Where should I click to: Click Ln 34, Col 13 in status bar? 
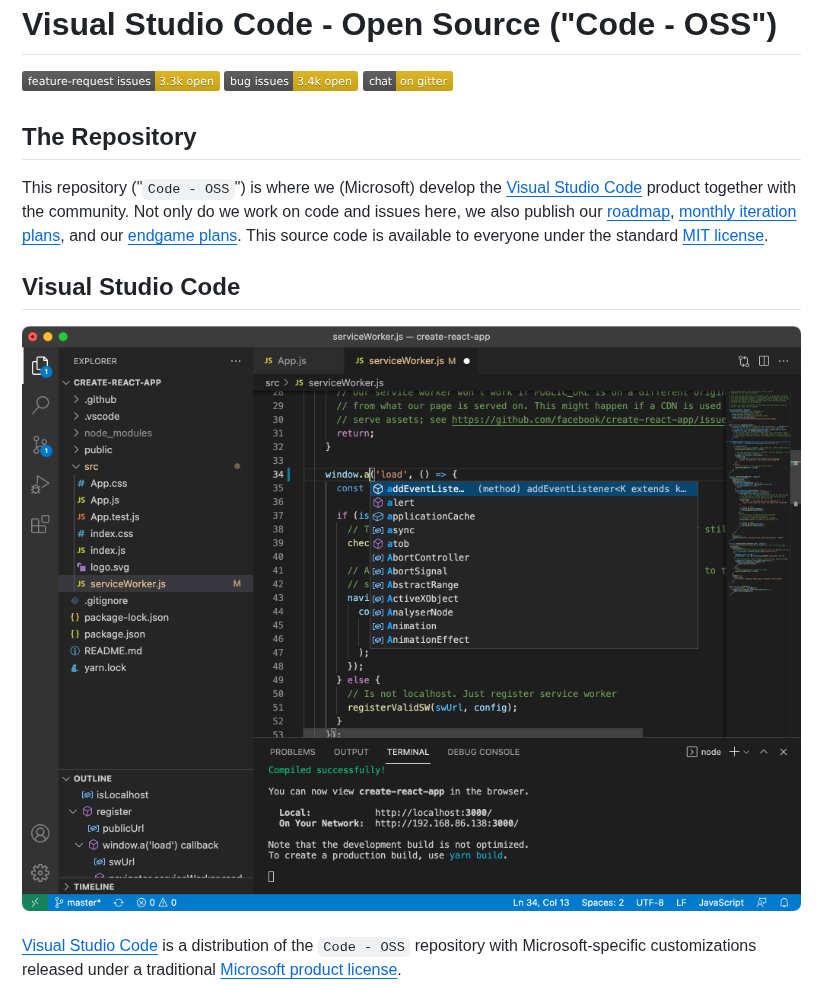(541, 902)
